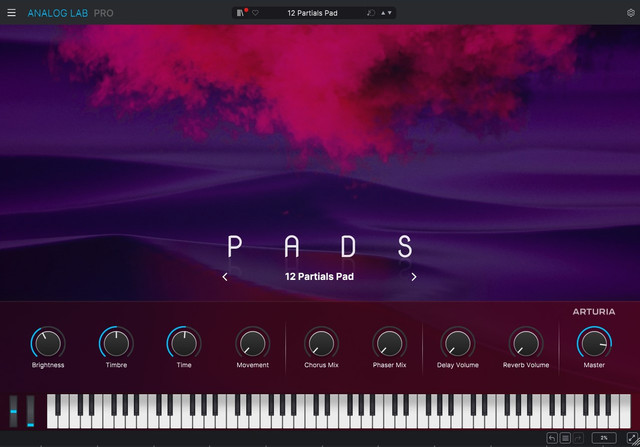Click the undo arrow in the bottom bar
Viewport: 640px width, 447px height.
(552, 438)
